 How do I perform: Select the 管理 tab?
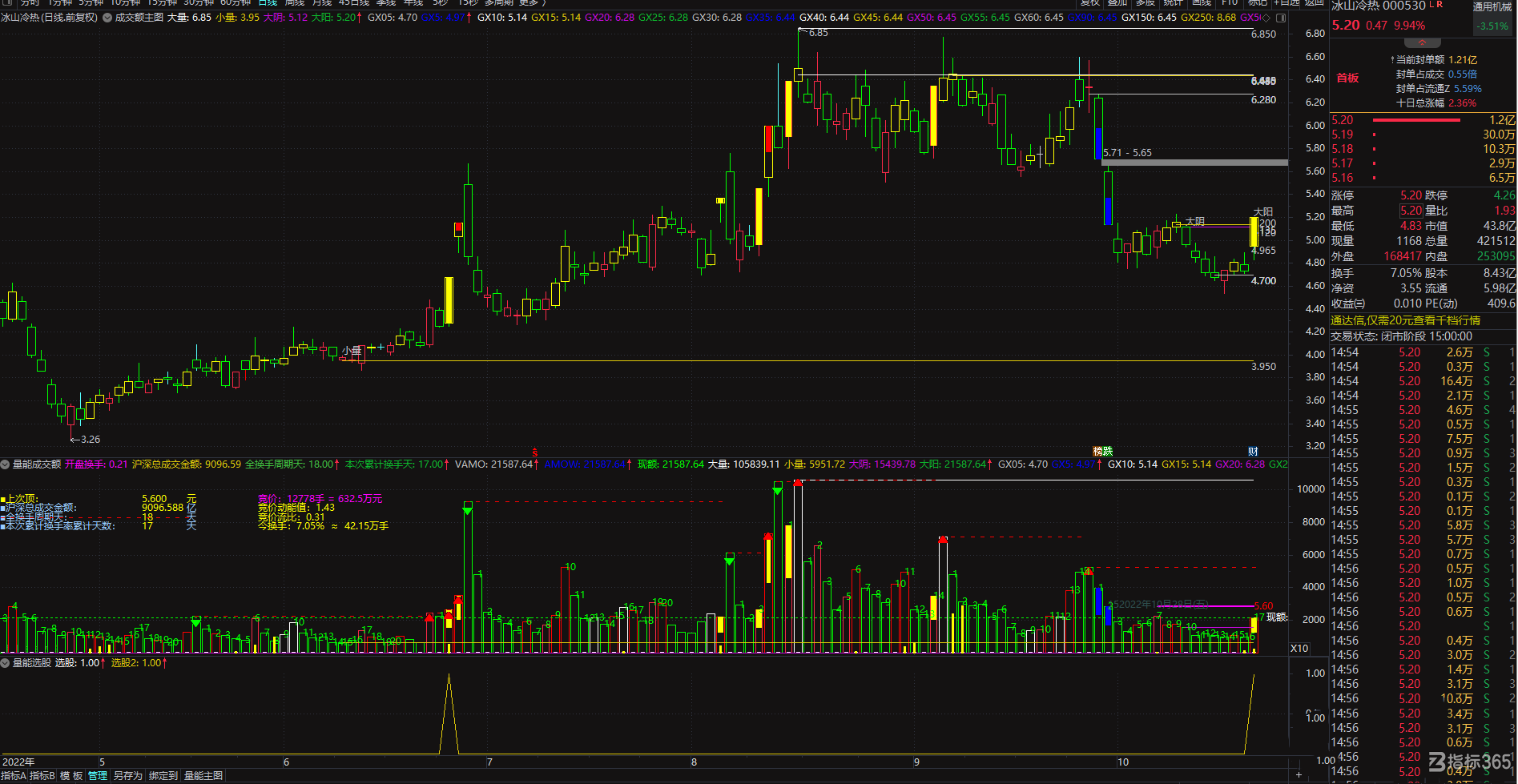[x=98, y=776]
